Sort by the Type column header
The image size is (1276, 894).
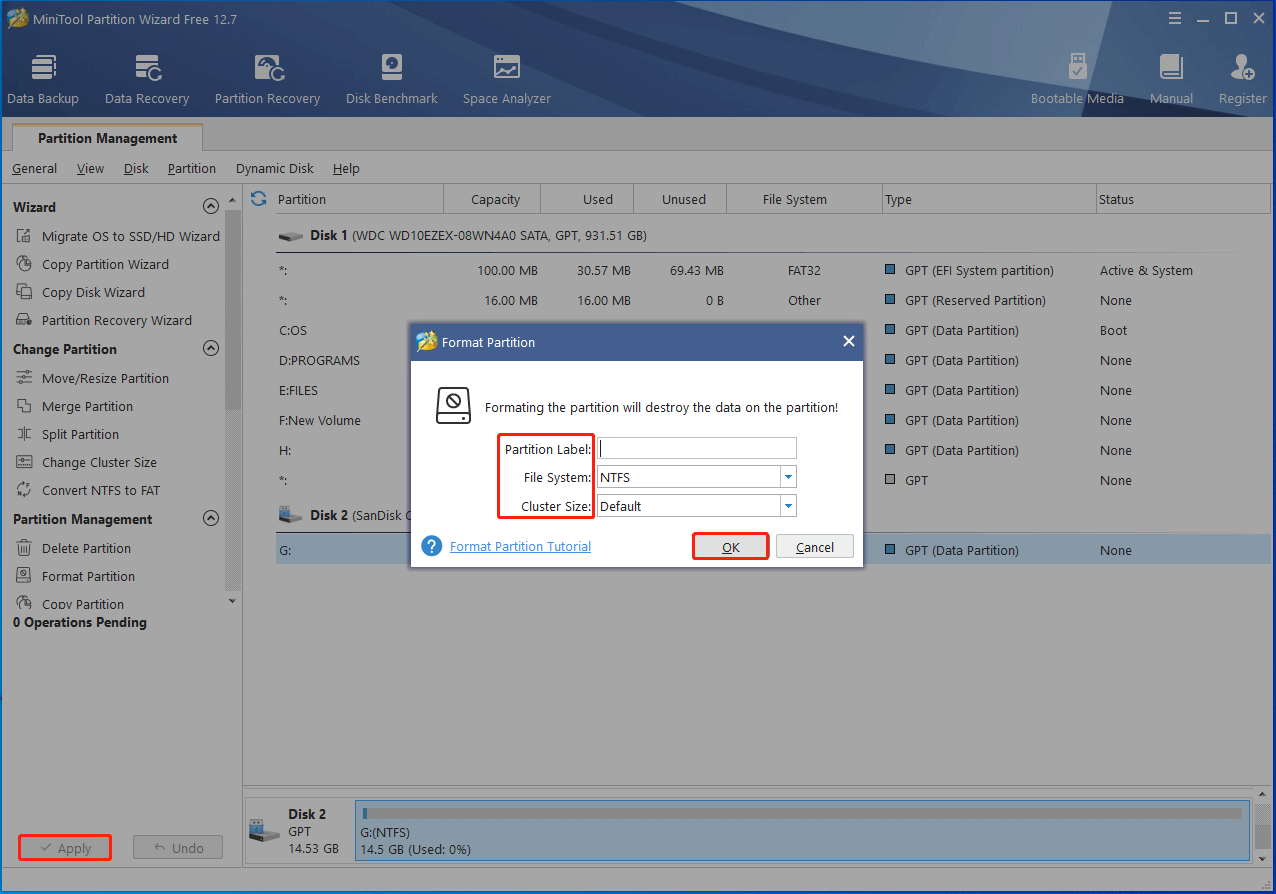[x=989, y=199]
